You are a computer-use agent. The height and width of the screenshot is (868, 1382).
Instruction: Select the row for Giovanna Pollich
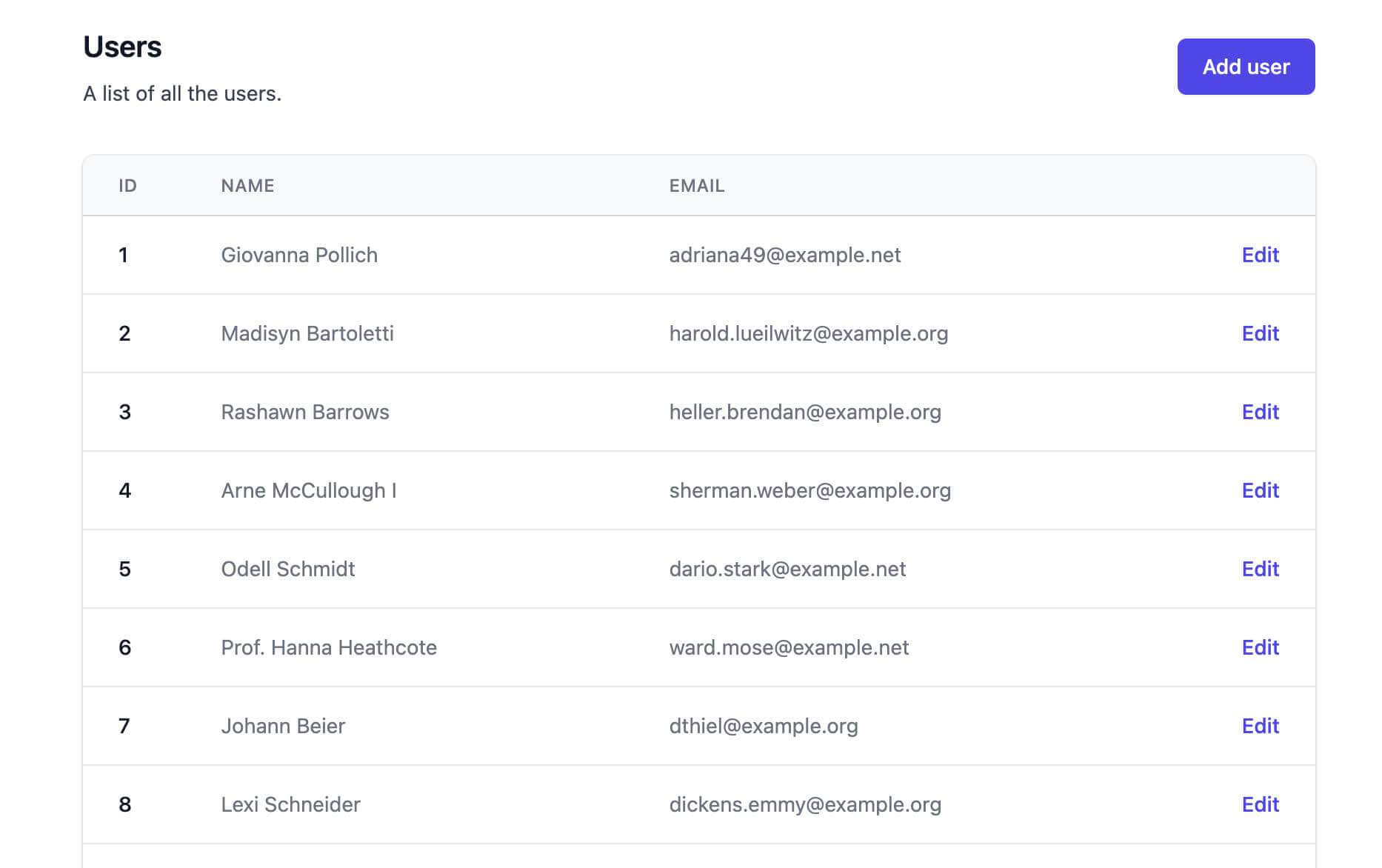click(x=518, y=255)
